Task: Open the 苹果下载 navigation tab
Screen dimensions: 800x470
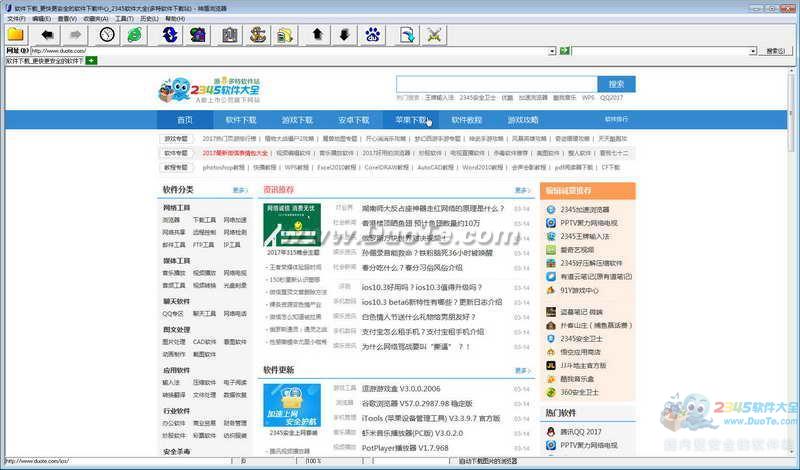Action: 410,120
